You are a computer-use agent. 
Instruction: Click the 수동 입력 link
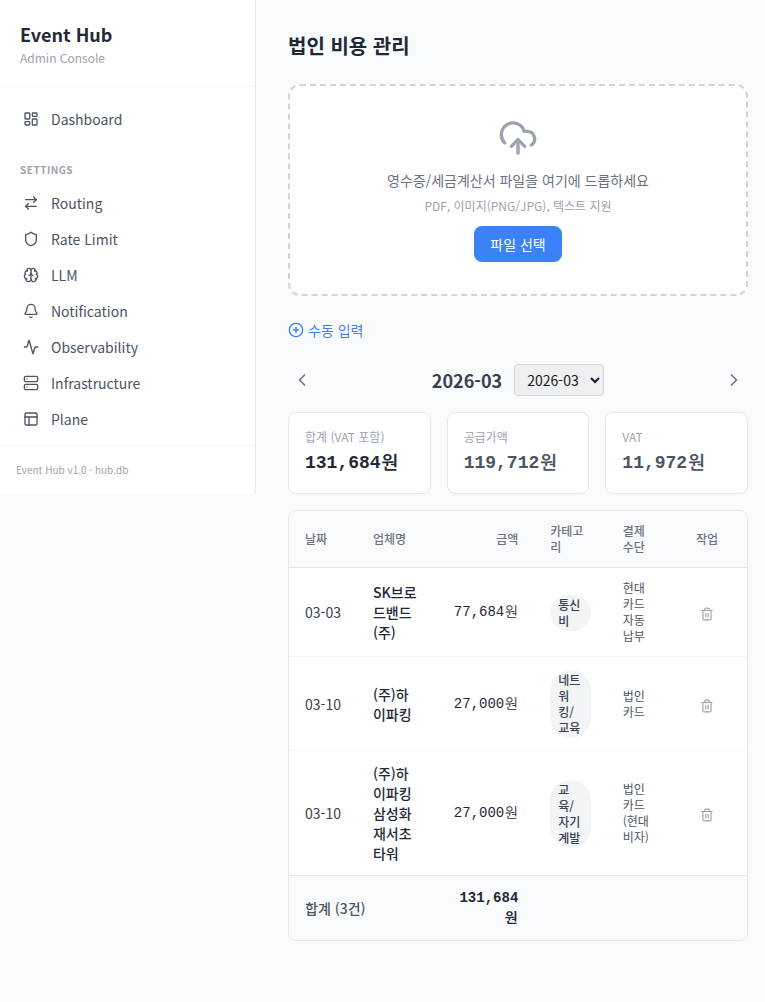(326, 331)
